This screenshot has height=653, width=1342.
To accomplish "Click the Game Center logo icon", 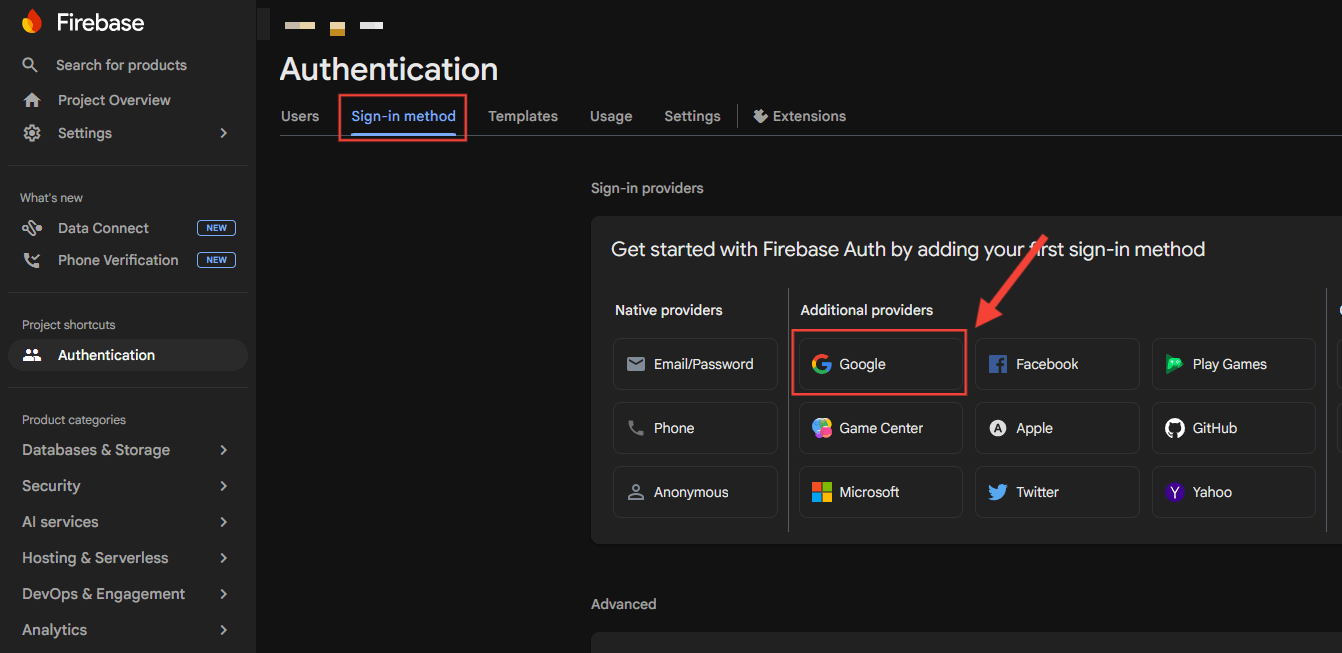I will point(822,428).
